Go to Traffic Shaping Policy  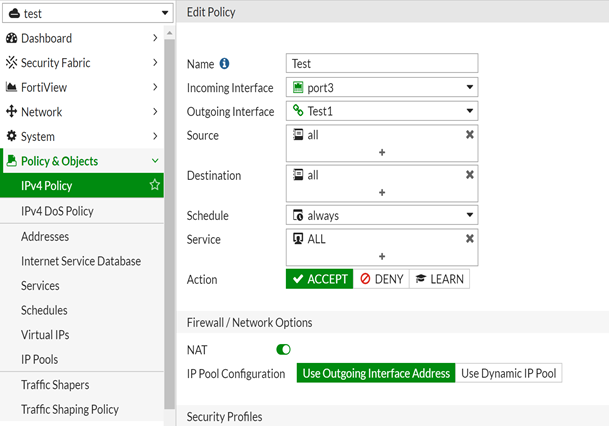click(x=70, y=409)
